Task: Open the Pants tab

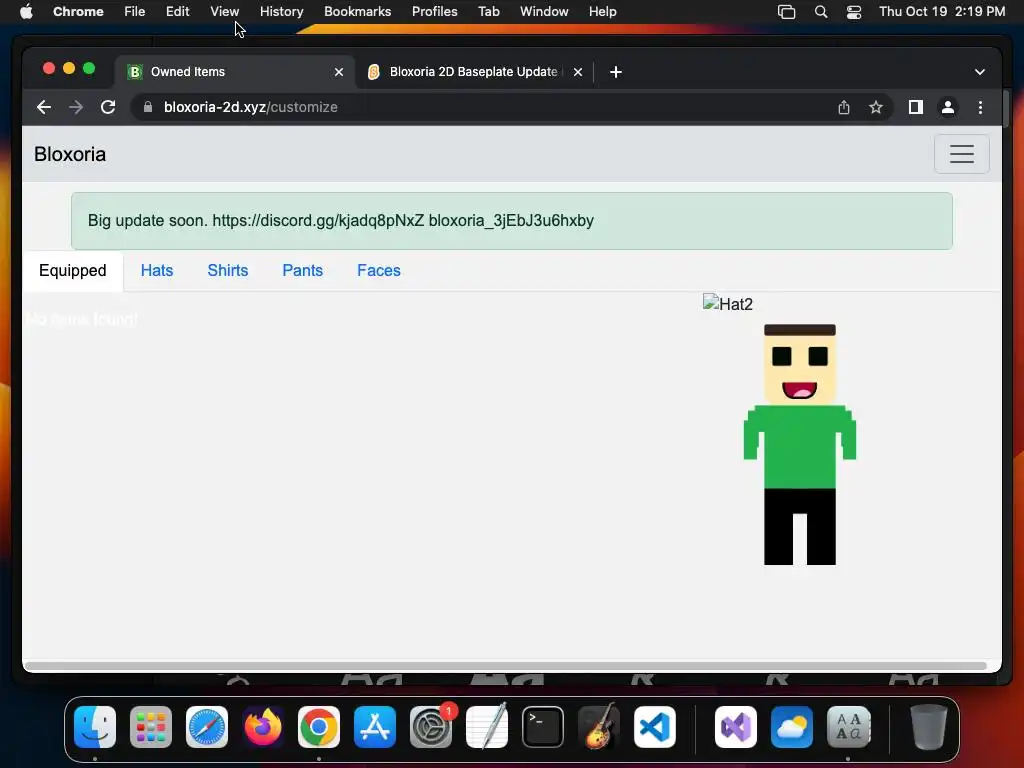Action: coord(302,270)
